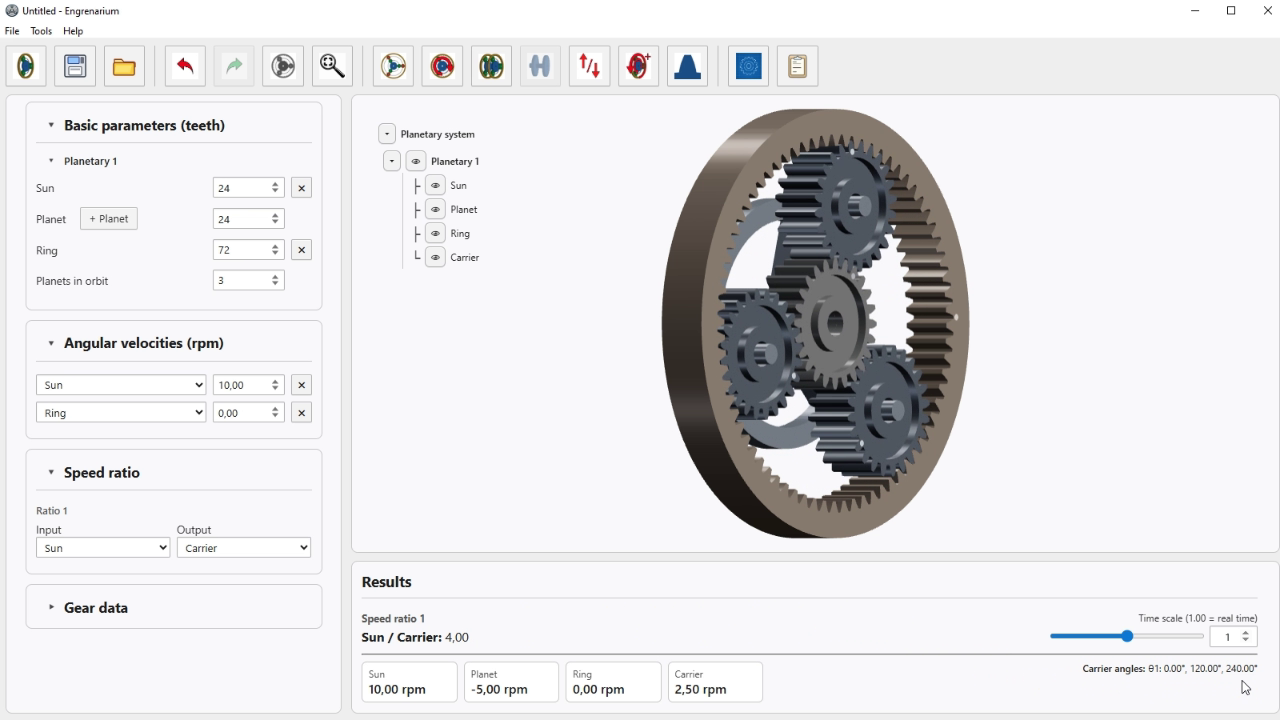1280x720 pixels.
Task: Click the Ring teeth count field
Action: (249, 250)
